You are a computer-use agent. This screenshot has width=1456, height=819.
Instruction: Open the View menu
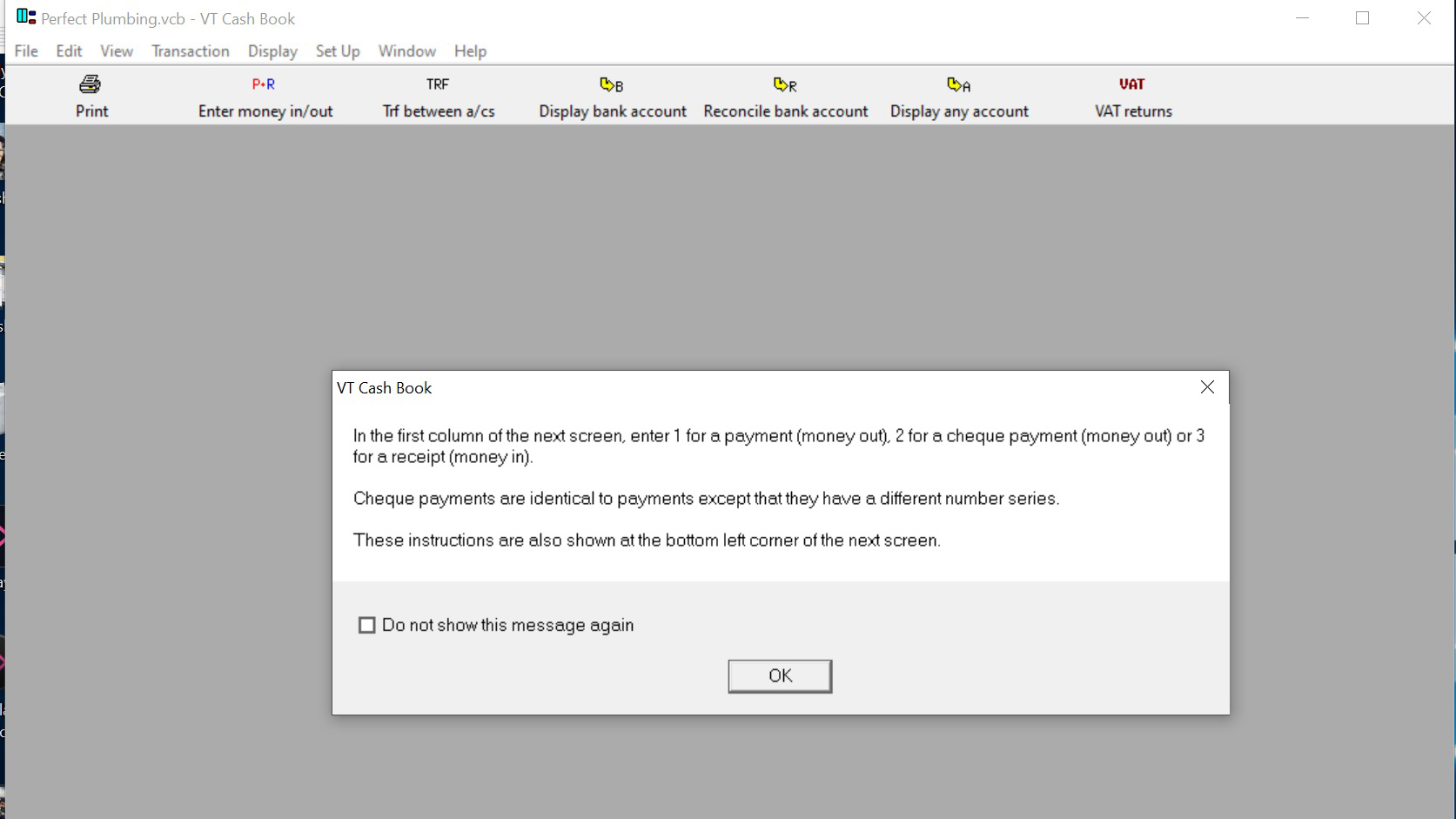tap(117, 51)
